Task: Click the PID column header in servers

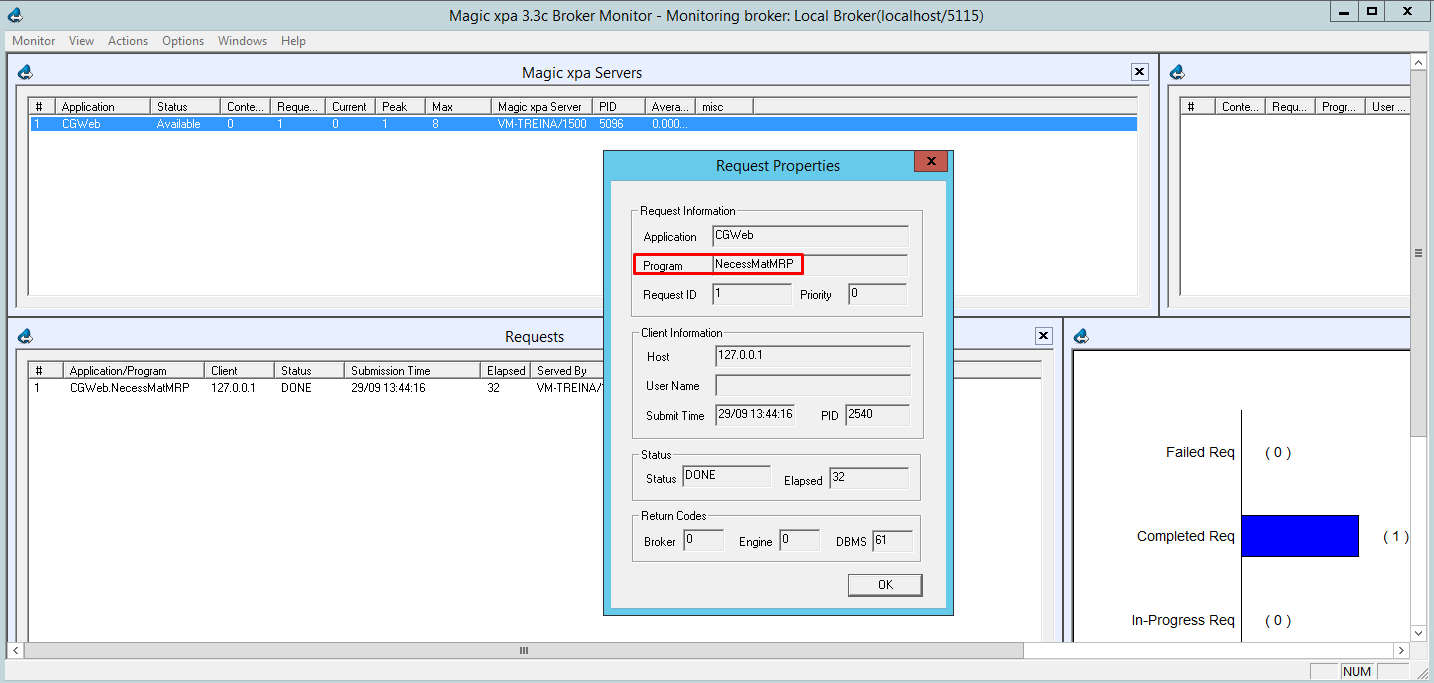Action: pos(620,106)
